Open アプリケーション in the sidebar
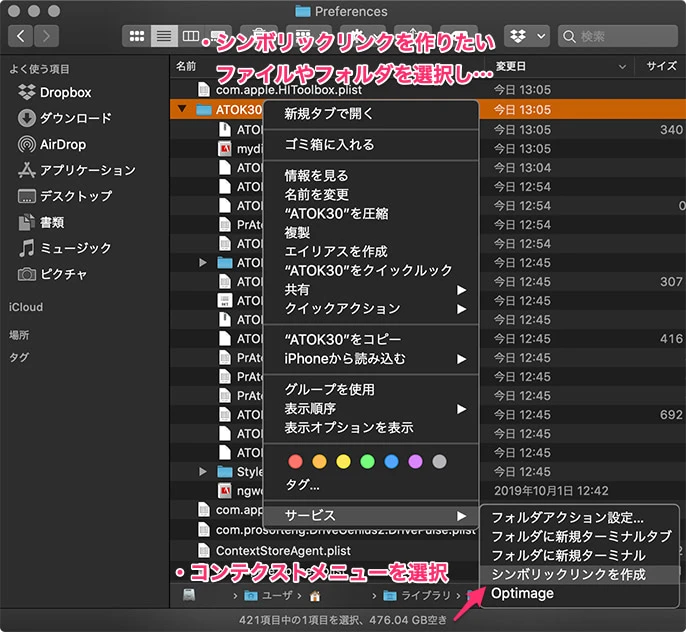Screen dimensions: 686x632 pyautogui.click(x=77, y=170)
